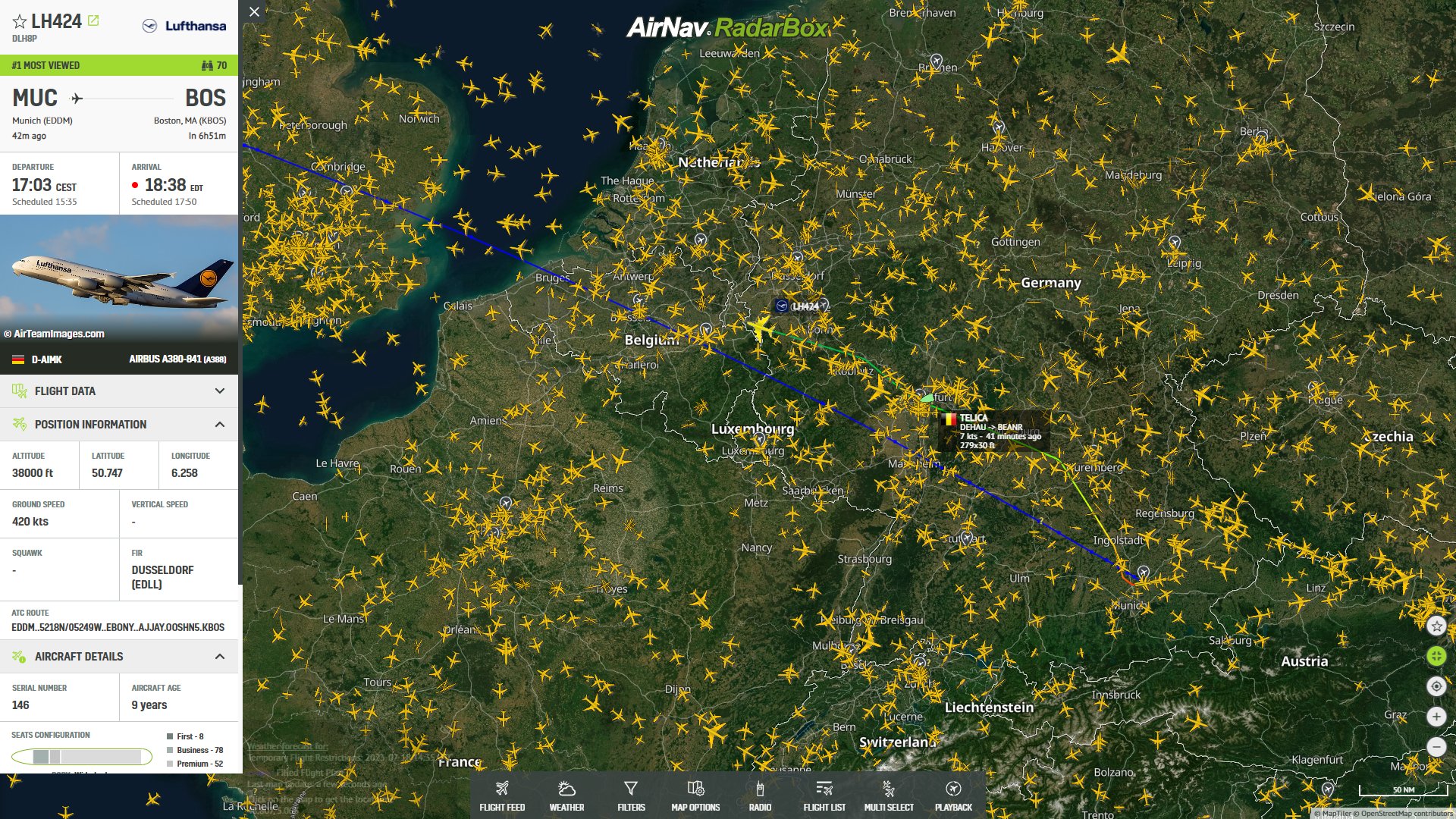Click the ATC route text string
The width and height of the screenshot is (1456, 819).
coord(118,627)
